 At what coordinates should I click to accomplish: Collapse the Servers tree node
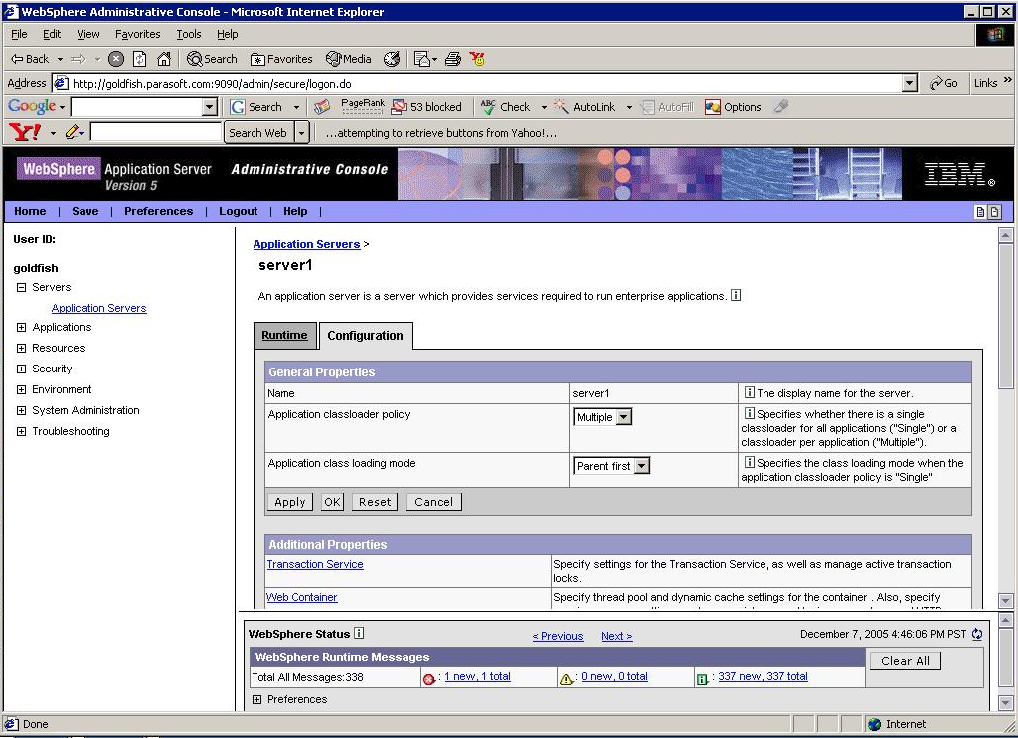click(x=21, y=287)
